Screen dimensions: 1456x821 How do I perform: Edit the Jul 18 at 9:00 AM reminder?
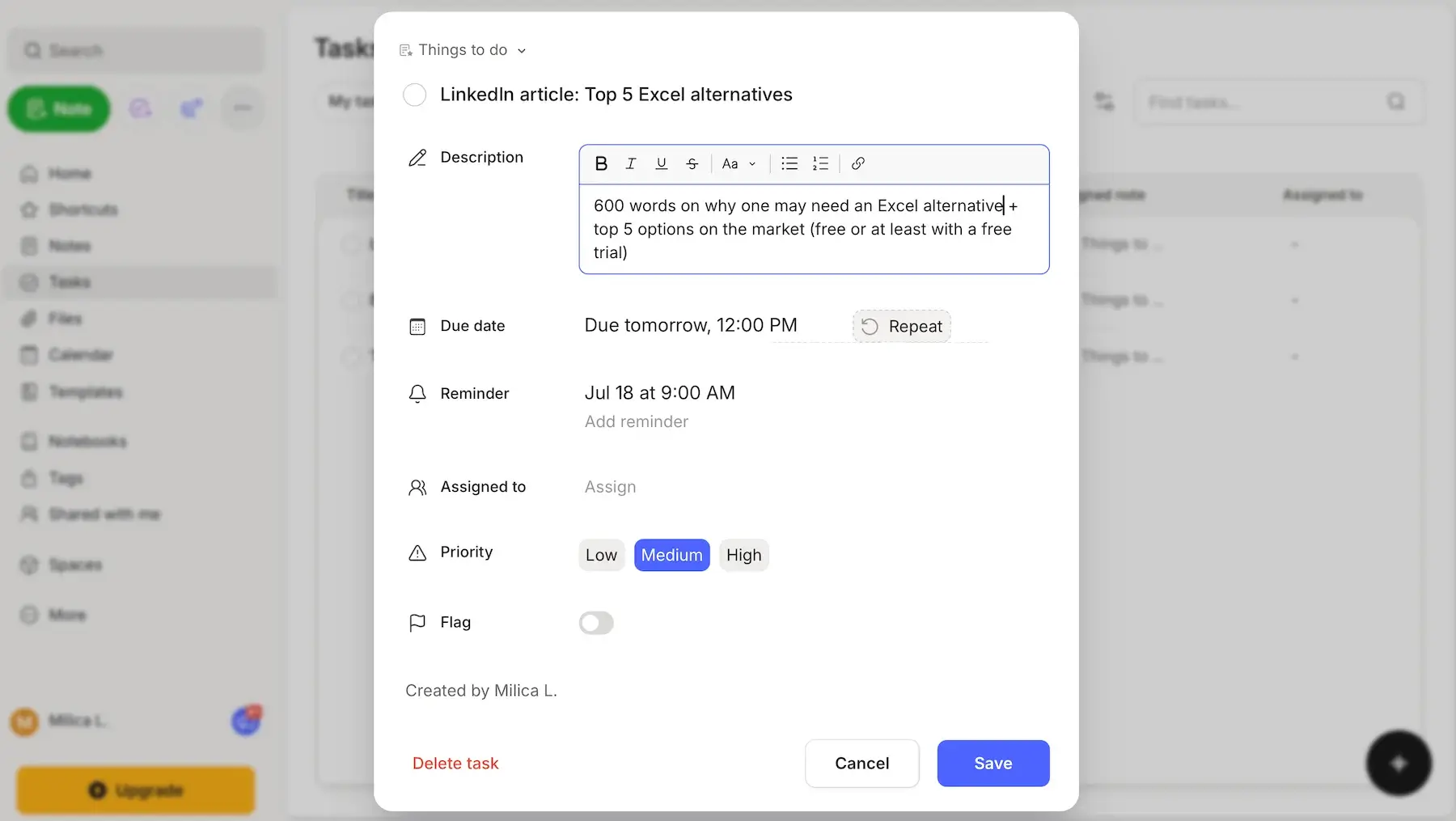tap(660, 393)
